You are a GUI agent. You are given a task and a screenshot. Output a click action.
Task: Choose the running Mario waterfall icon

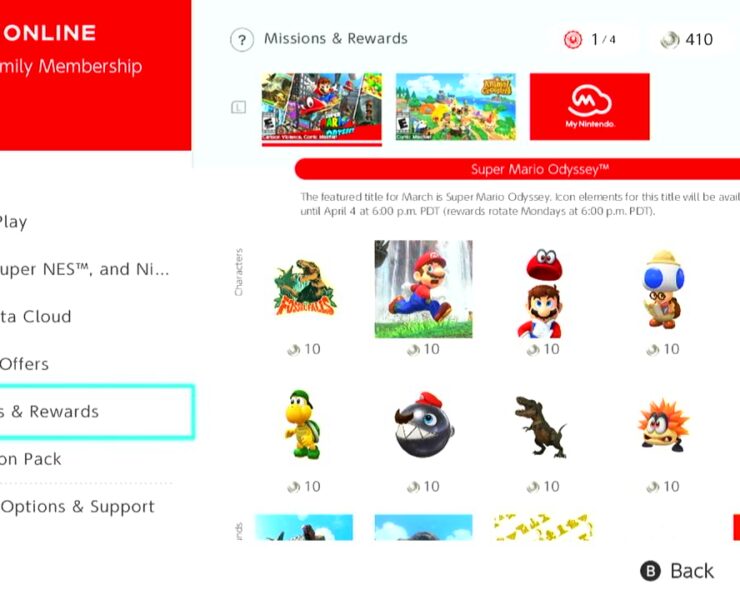[423, 289]
